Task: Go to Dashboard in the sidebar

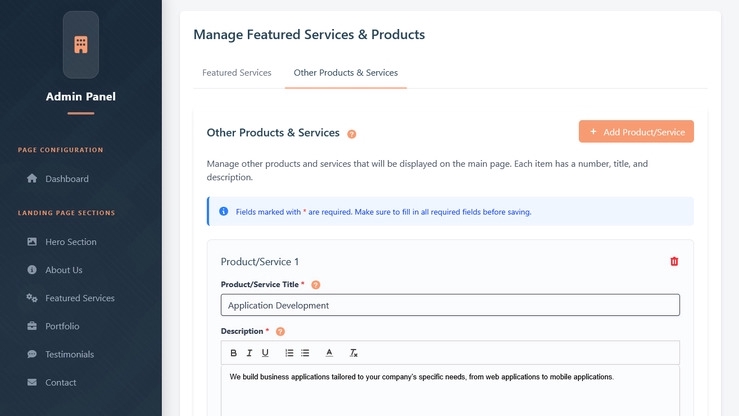Action: click(x=66, y=179)
